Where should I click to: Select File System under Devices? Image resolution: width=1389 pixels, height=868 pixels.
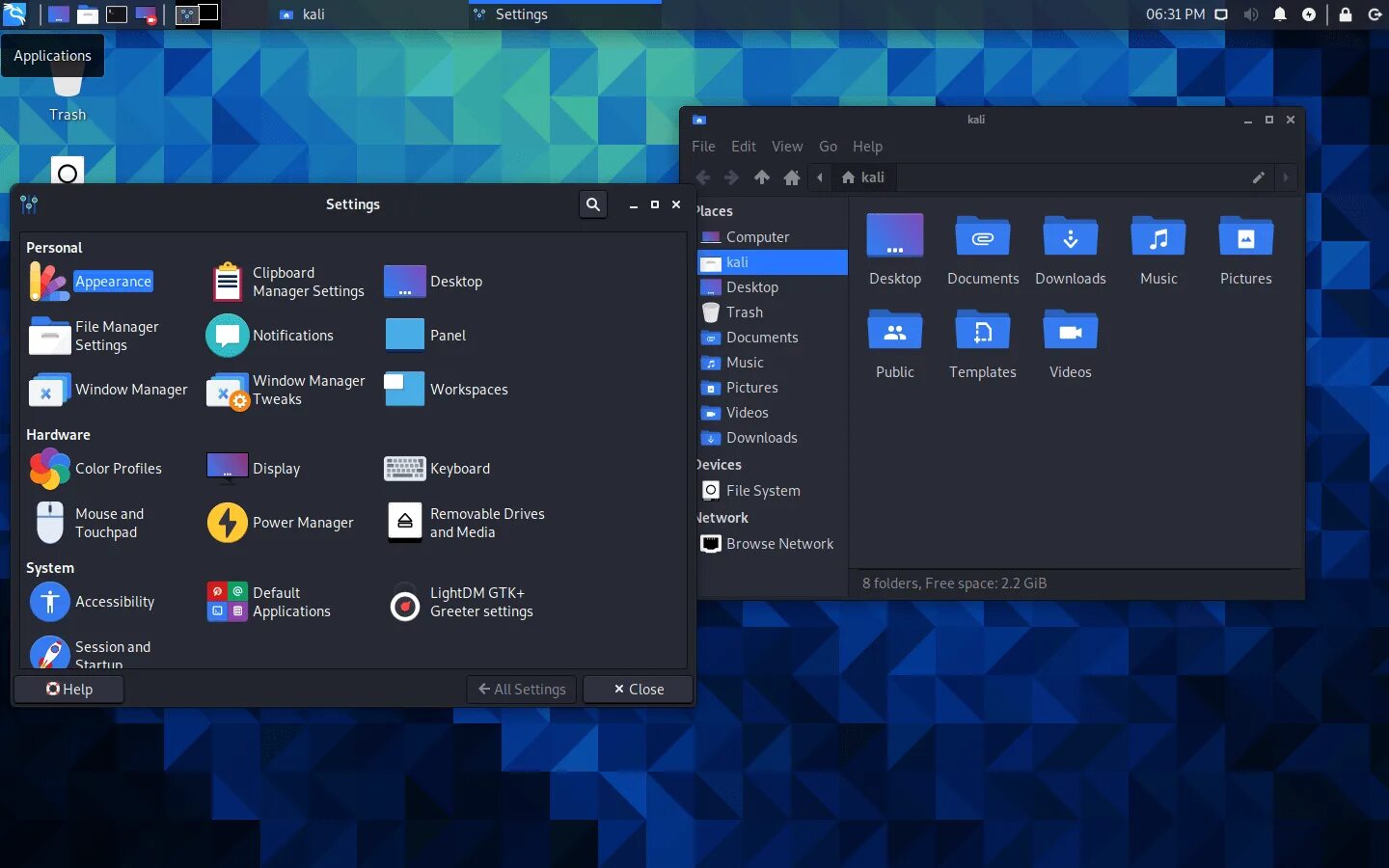pyautogui.click(x=763, y=490)
